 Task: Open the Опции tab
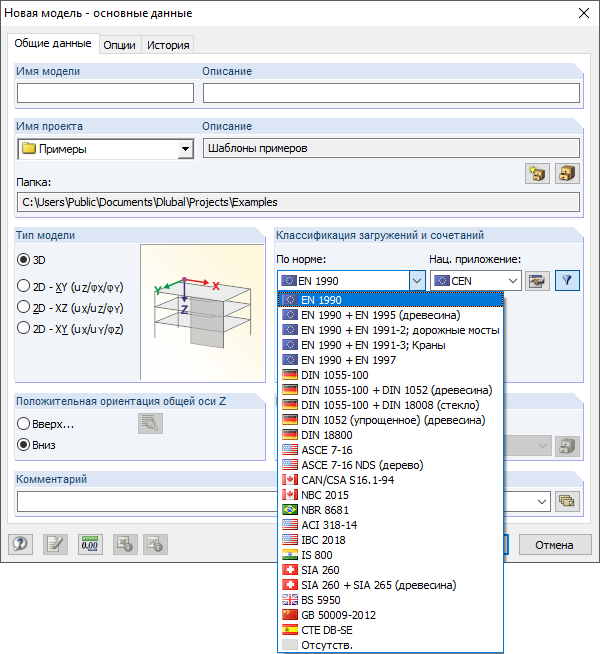[120, 45]
